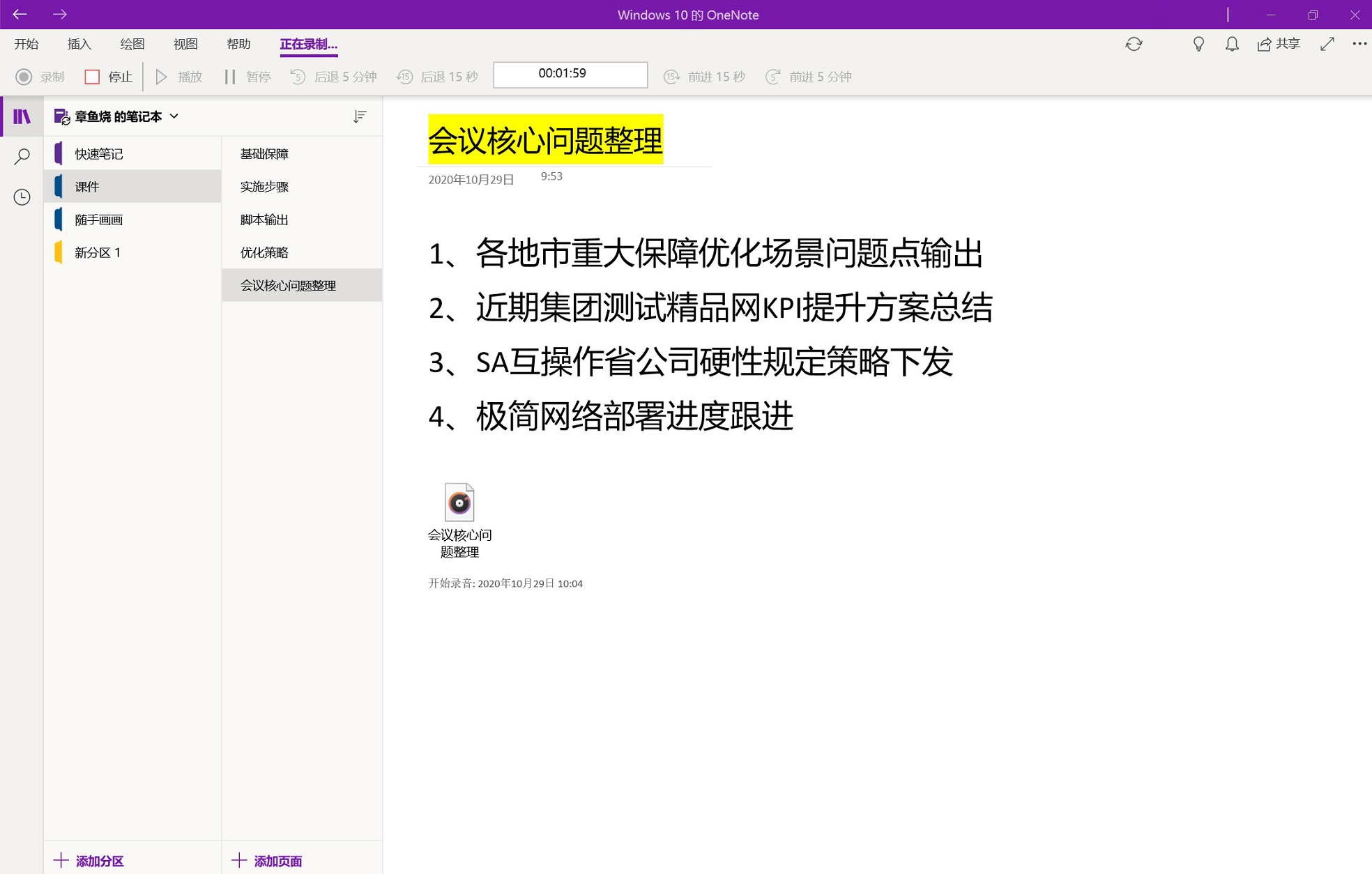1372x874 pixels.
Task: Click the Back arrow in title bar
Action: [20, 14]
